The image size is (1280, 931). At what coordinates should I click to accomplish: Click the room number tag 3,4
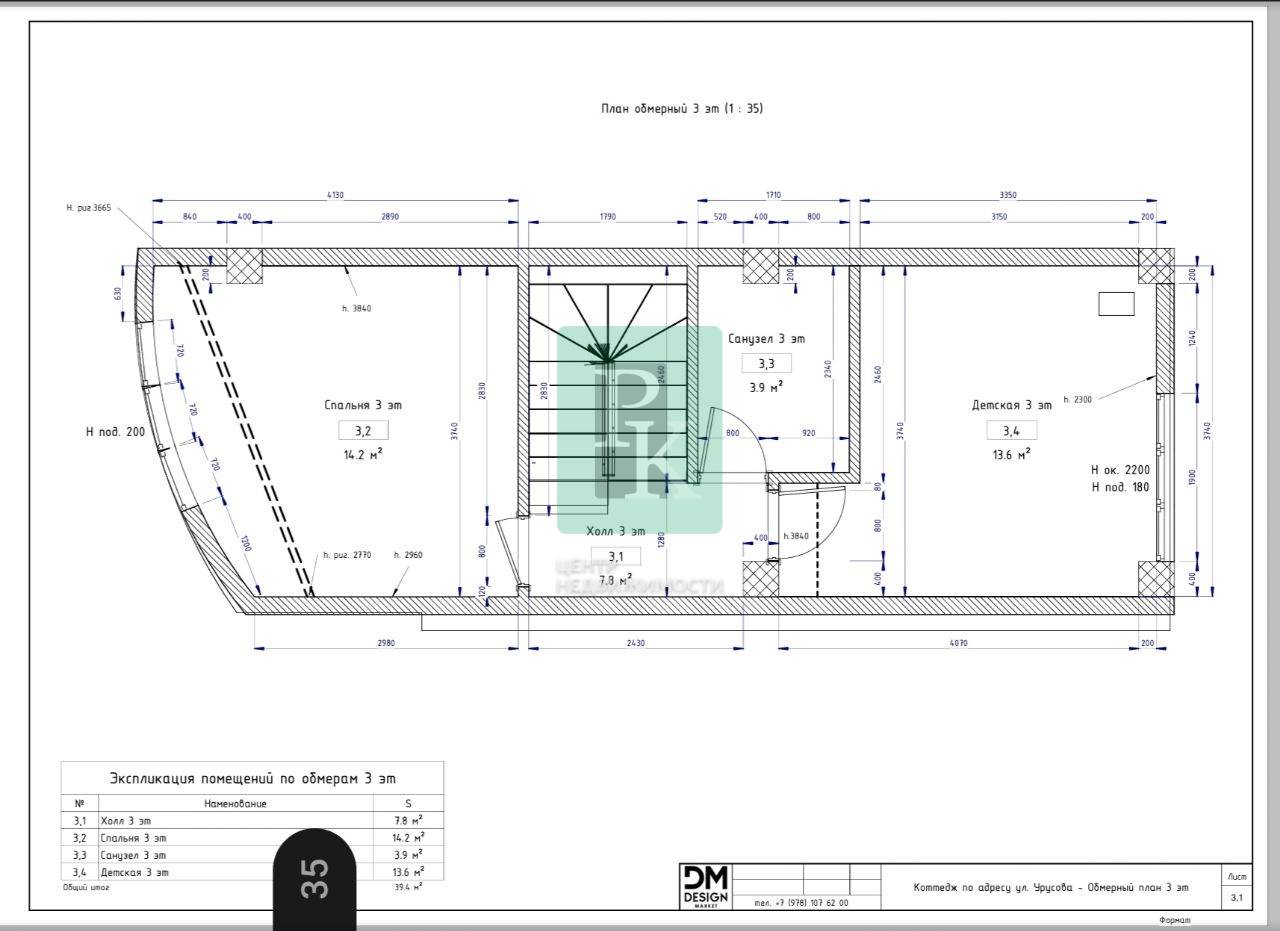point(1012,430)
